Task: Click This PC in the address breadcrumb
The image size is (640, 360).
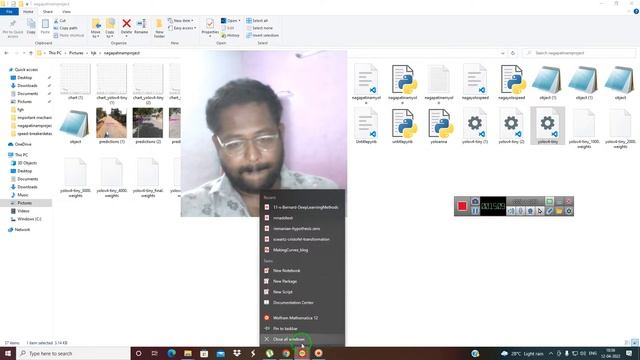Action: point(55,53)
